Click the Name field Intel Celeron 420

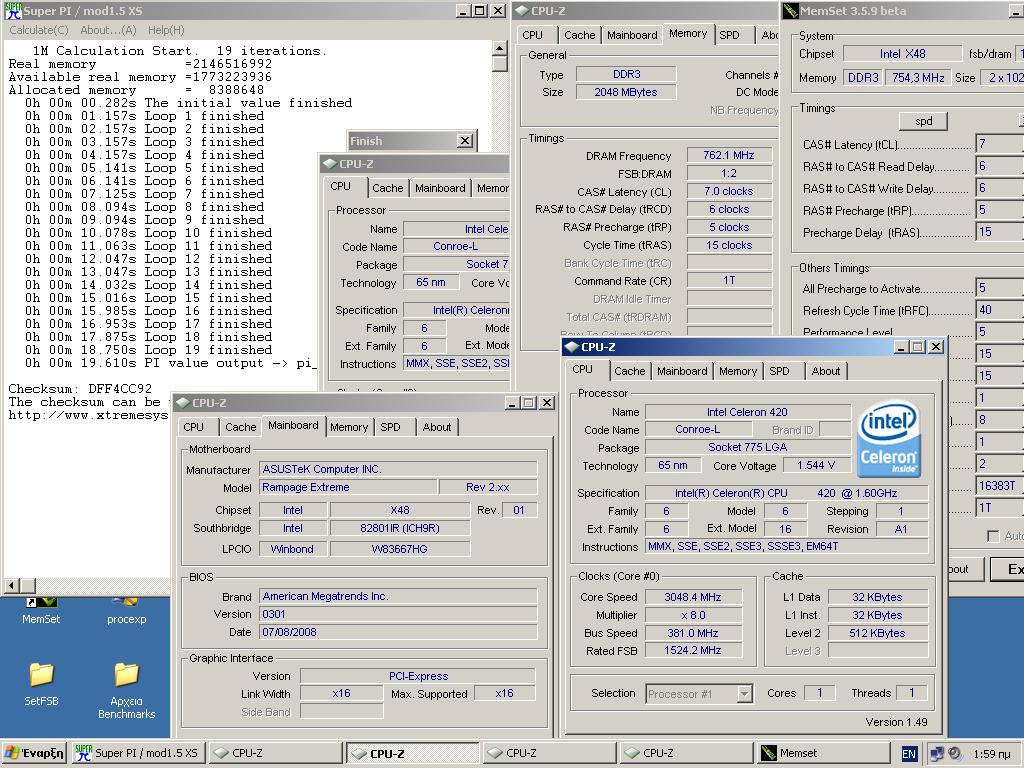click(x=747, y=412)
